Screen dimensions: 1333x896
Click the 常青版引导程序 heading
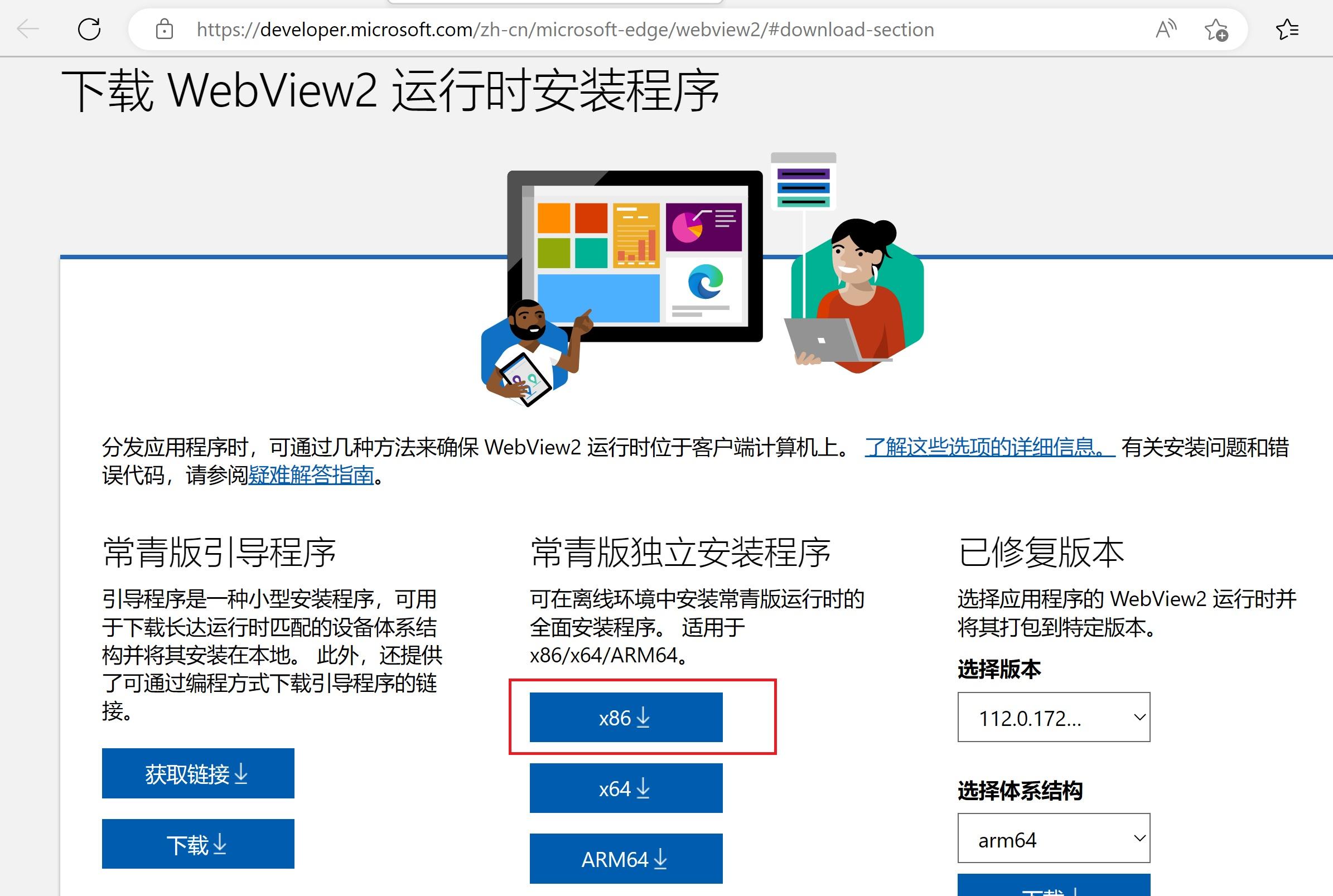click(x=219, y=553)
